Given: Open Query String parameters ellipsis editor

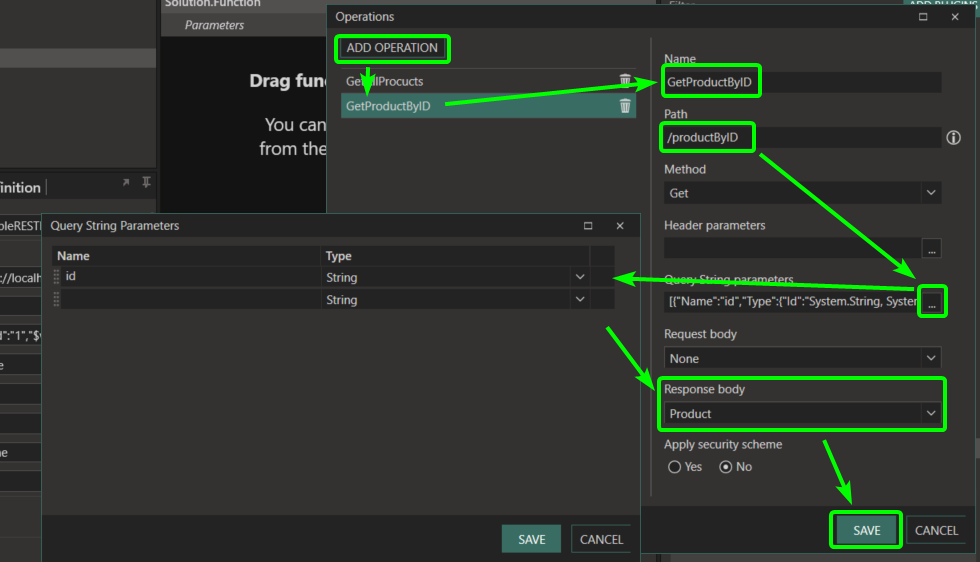Looking at the screenshot, I should coord(931,303).
